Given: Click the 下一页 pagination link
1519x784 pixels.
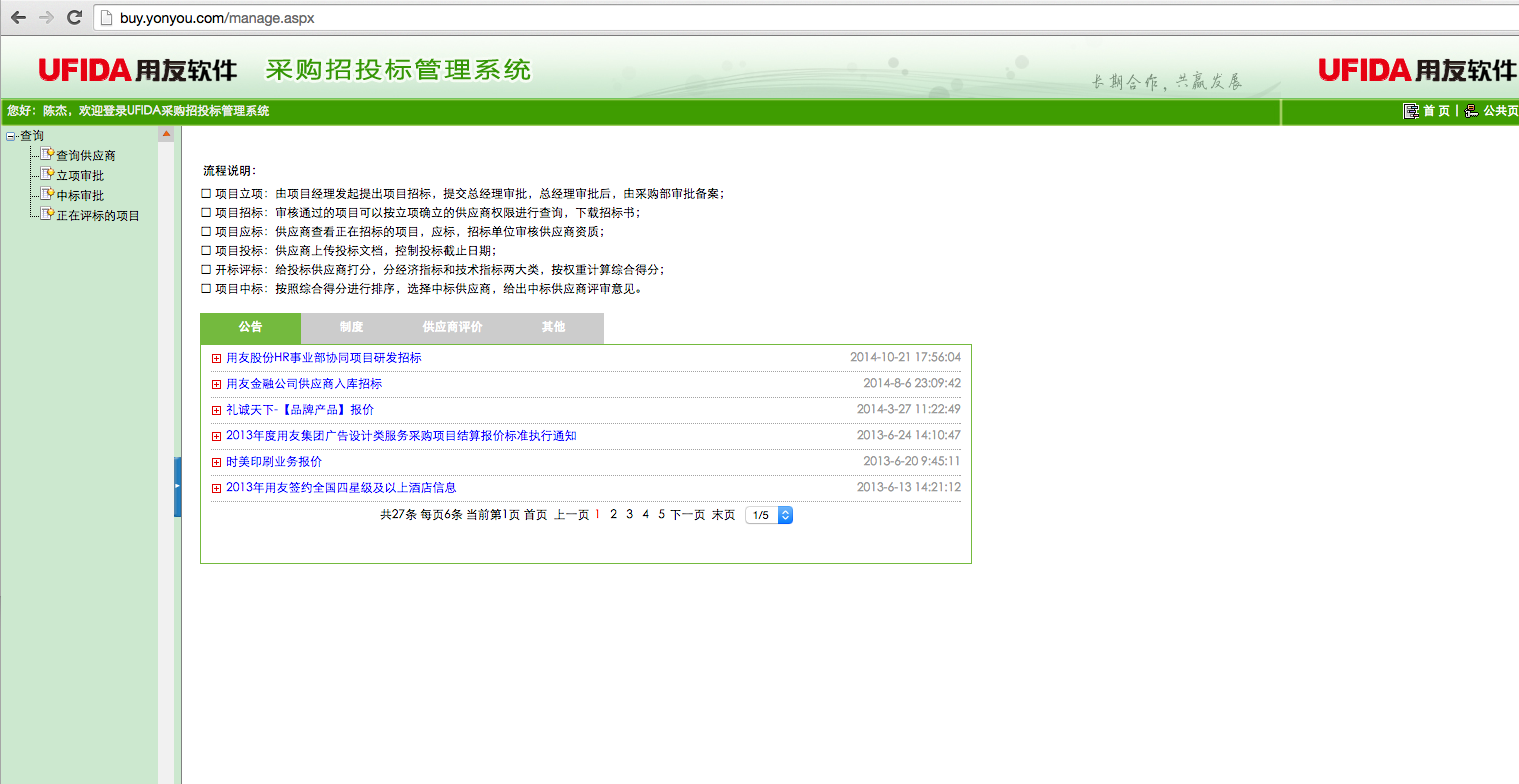Looking at the screenshot, I should tap(688, 515).
